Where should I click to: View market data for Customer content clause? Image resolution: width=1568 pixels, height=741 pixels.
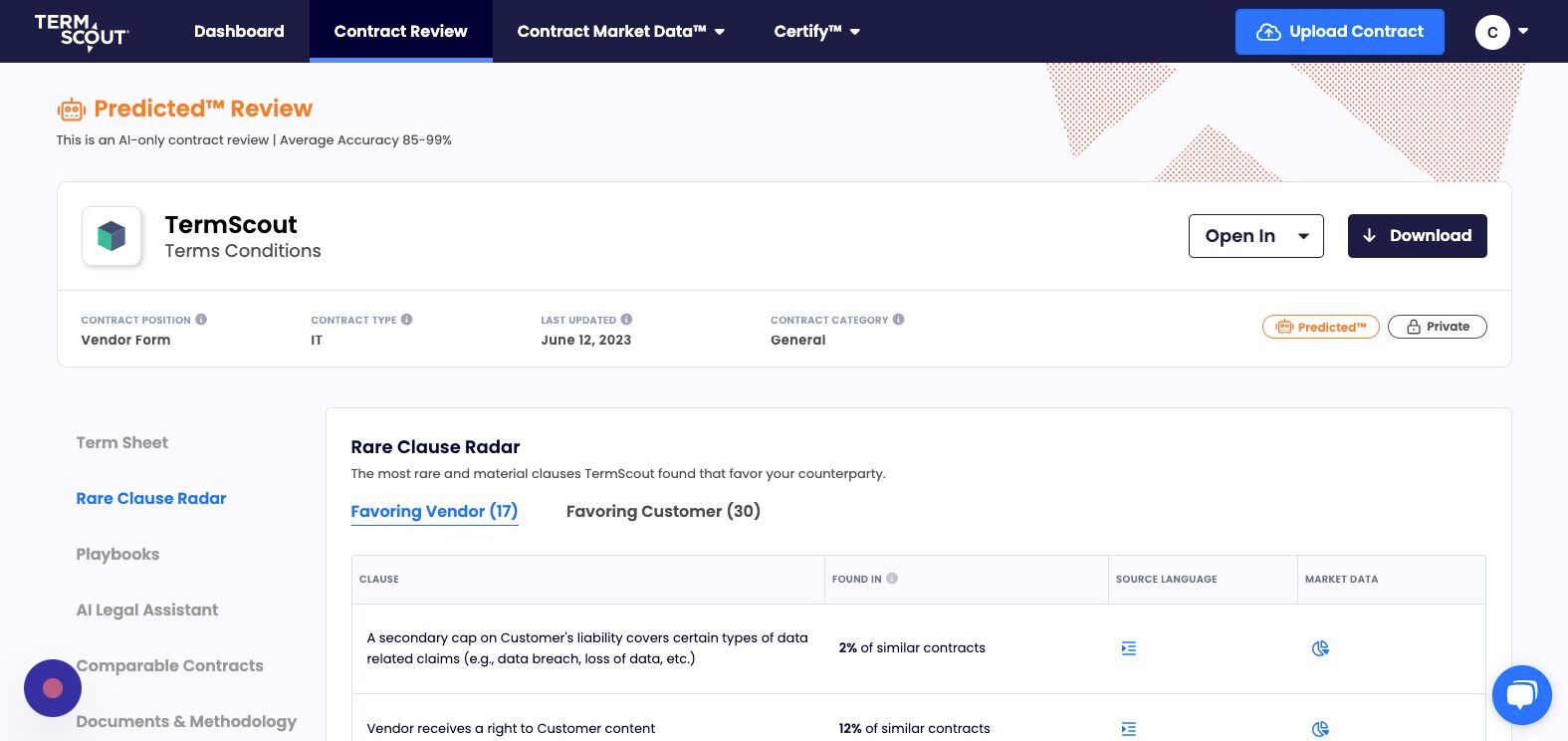(x=1320, y=729)
